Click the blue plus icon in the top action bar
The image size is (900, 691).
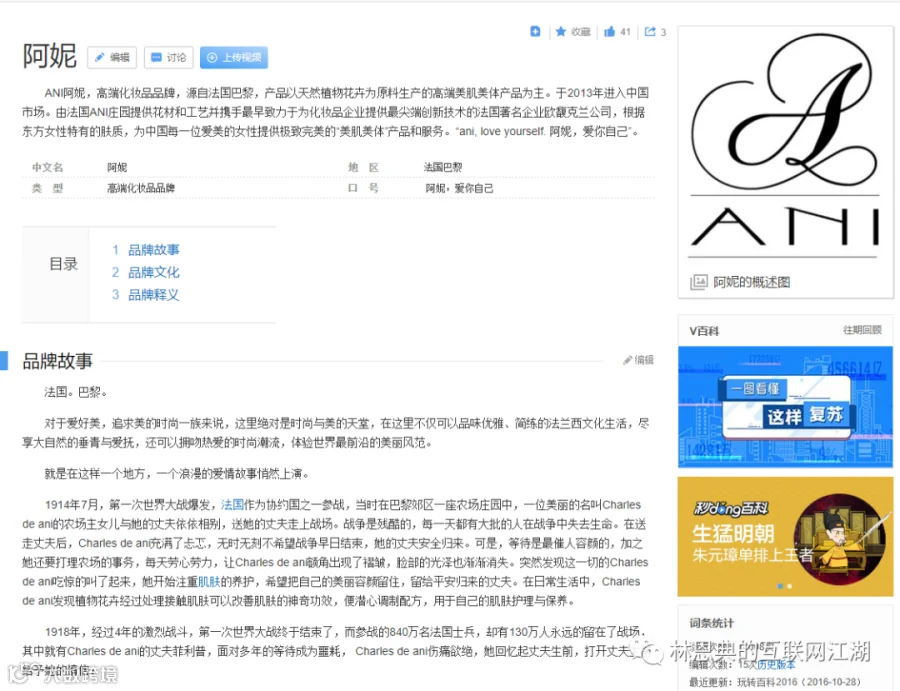(535, 32)
